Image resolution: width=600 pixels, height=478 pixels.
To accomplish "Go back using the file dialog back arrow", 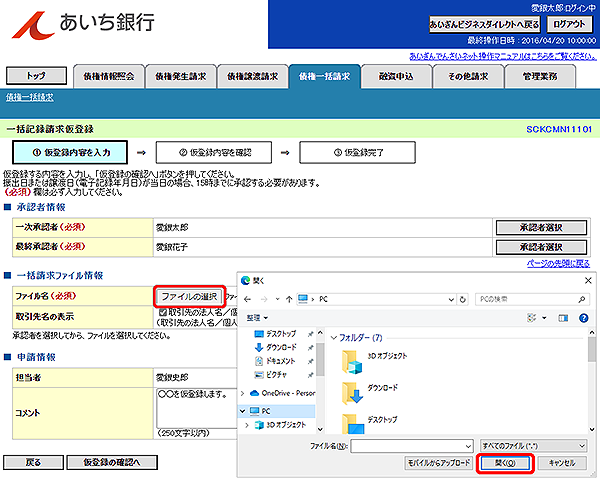I will (248, 299).
